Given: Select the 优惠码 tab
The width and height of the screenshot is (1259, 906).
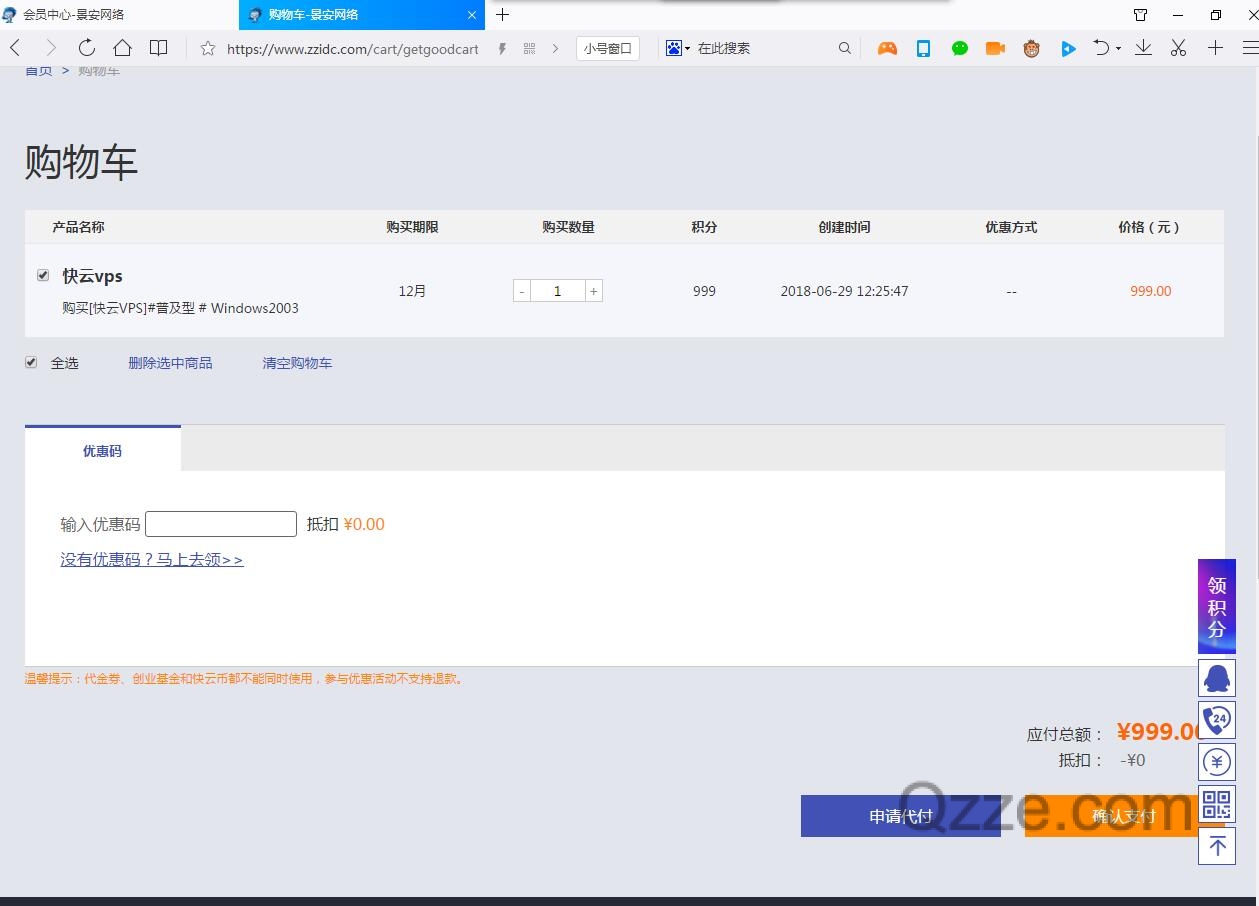Looking at the screenshot, I should tap(103, 450).
